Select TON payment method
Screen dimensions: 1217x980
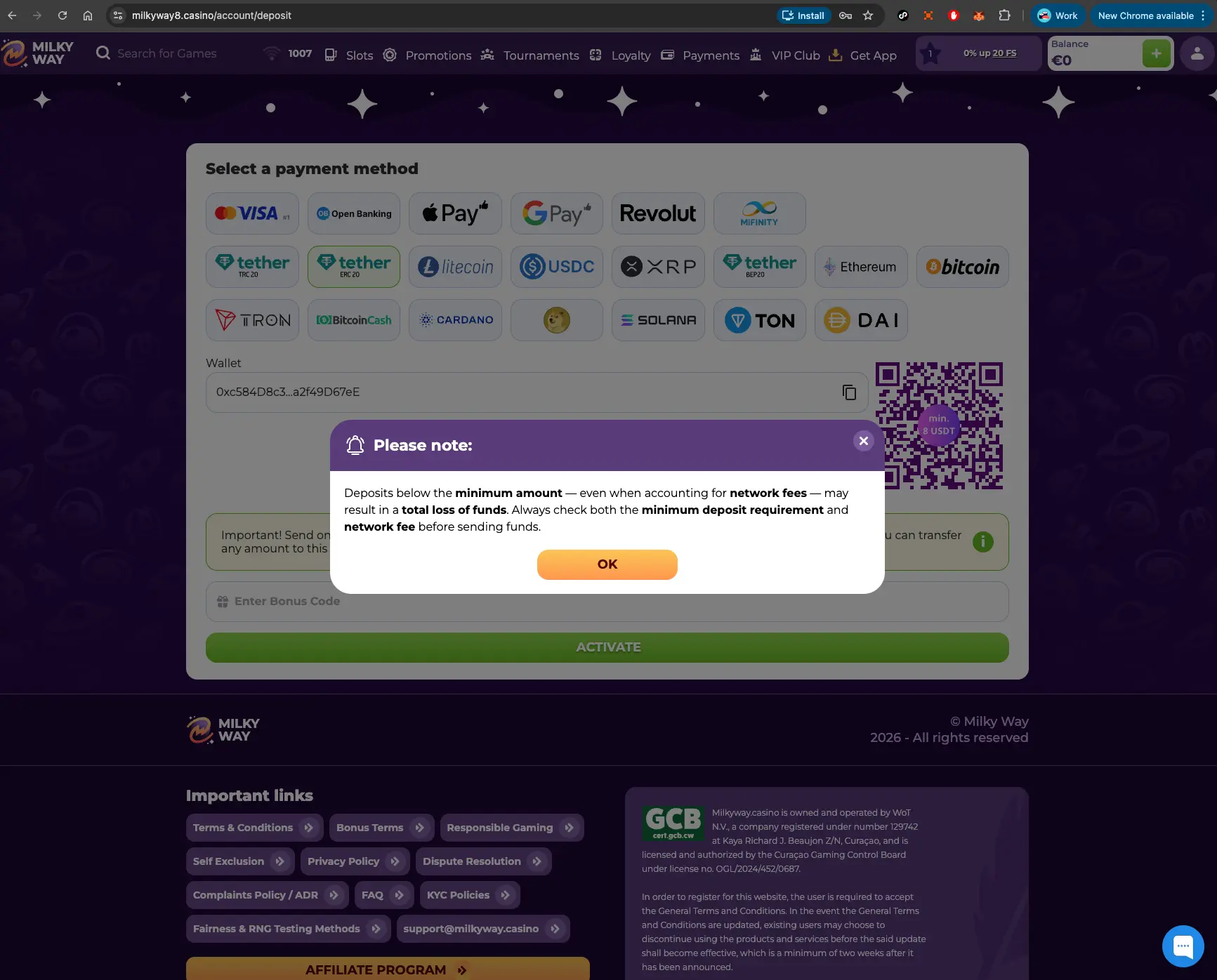[760, 320]
